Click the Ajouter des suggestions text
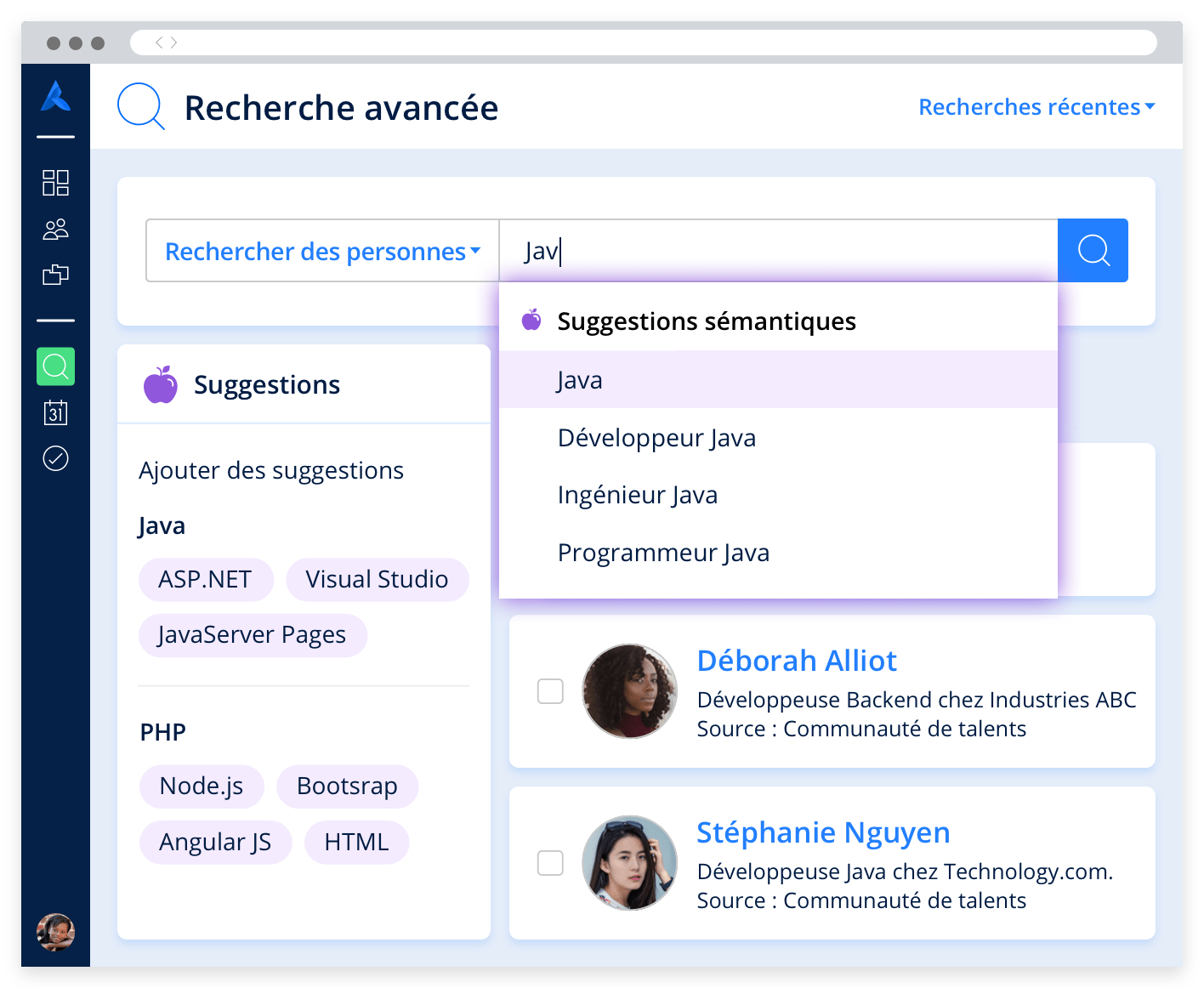The width and height of the screenshot is (1204, 988). click(271, 471)
